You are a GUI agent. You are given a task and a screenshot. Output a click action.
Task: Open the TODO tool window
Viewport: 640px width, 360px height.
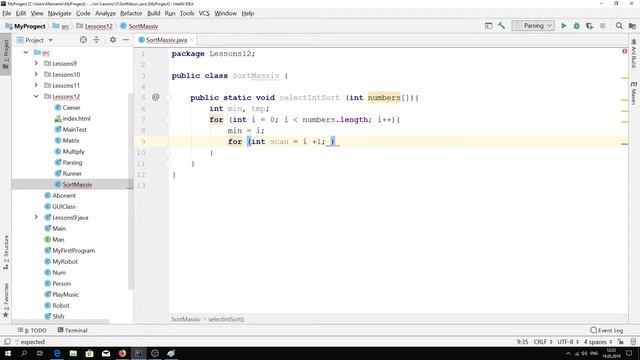32,330
